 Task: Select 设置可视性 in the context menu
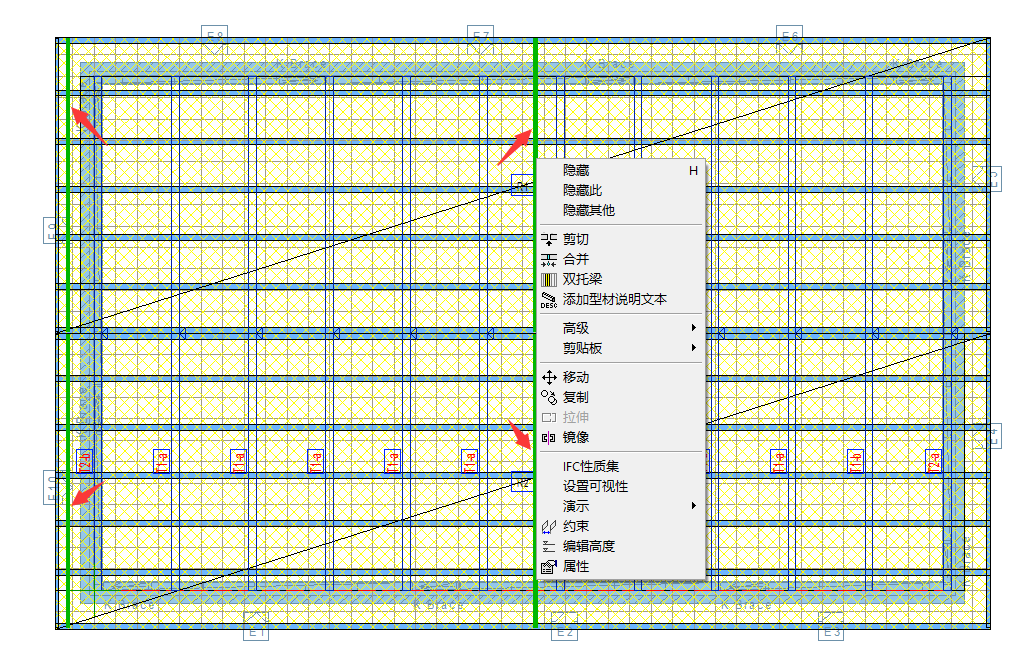coord(622,486)
